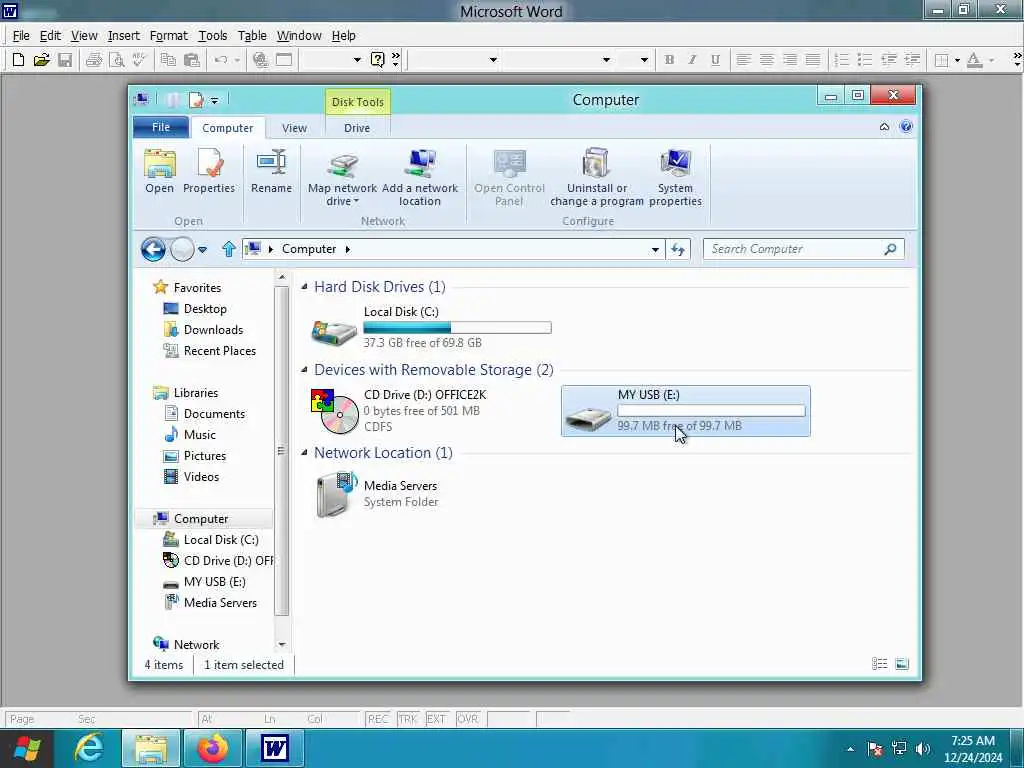This screenshot has height=768, width=1024.
Task: Click the Local Disk (C:) usage bar
Action: click(457, 328)
